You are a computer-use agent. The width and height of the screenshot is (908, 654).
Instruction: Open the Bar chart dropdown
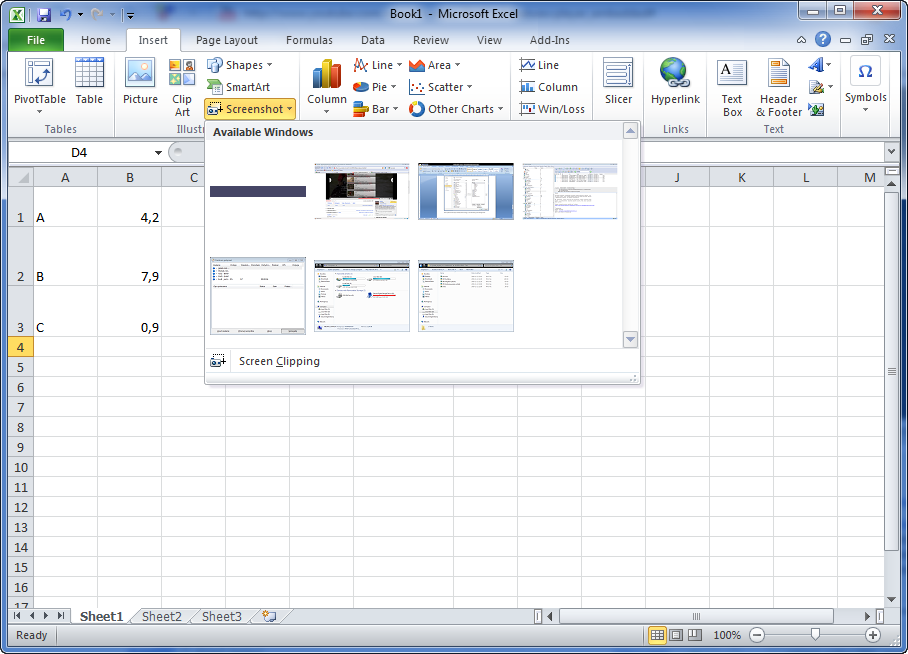pyautogui.click(x=376, y=109)
